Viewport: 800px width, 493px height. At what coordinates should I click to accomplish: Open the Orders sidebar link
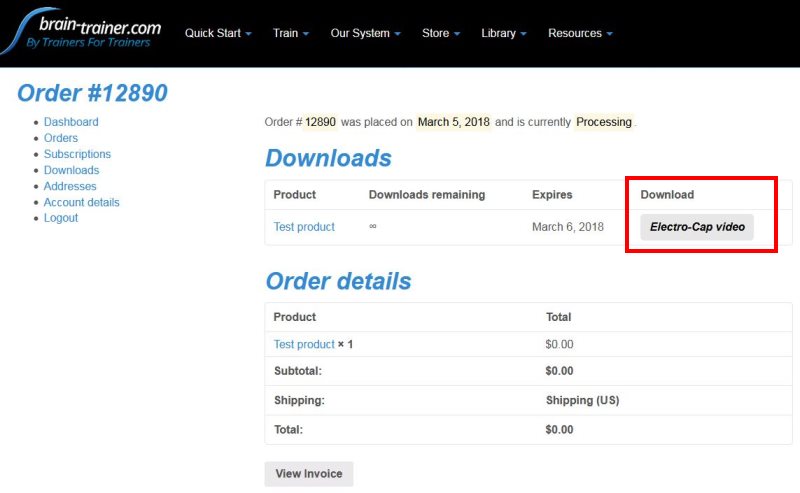tap(61, 138)
